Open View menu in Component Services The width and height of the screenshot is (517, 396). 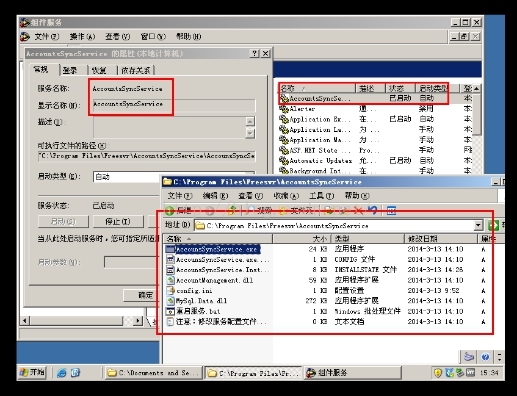click(x=117, y=36)
